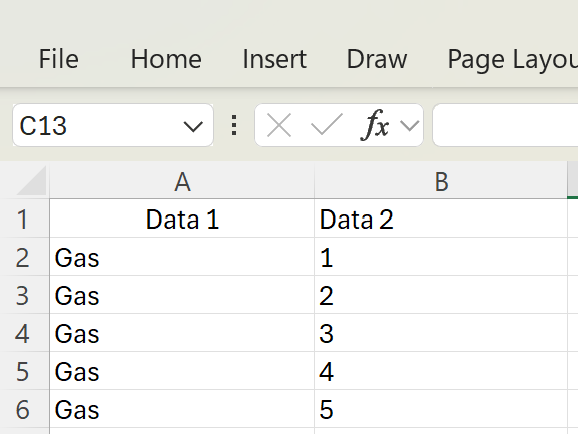Click the three-dot name box resize handle
The width and height of the screenshot is (578, 434).
[234, 125]
